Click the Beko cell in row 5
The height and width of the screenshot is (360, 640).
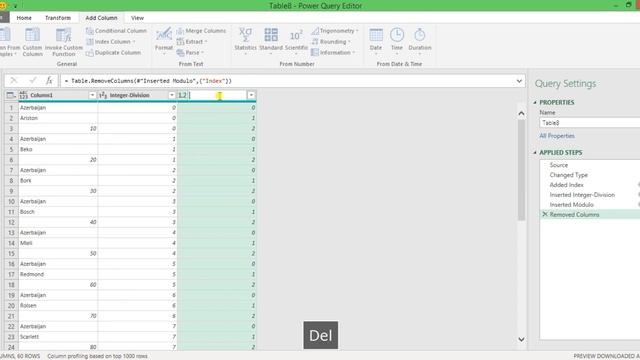(x=58, y=149)
